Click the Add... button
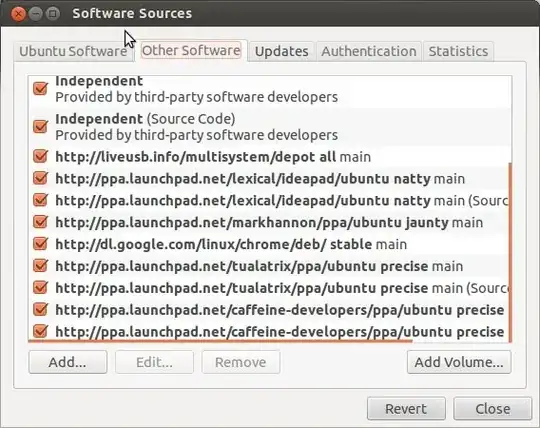Image resolution: width=540 pixels, height=428 pixels. [68, 362]
